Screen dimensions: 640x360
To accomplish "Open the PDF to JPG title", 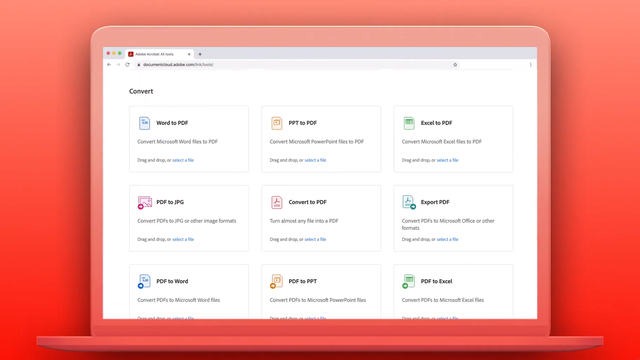I will click(x=170, y=202).
